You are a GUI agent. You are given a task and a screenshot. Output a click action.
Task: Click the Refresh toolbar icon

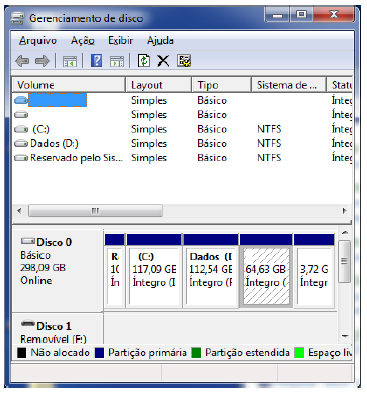(144, 61)
